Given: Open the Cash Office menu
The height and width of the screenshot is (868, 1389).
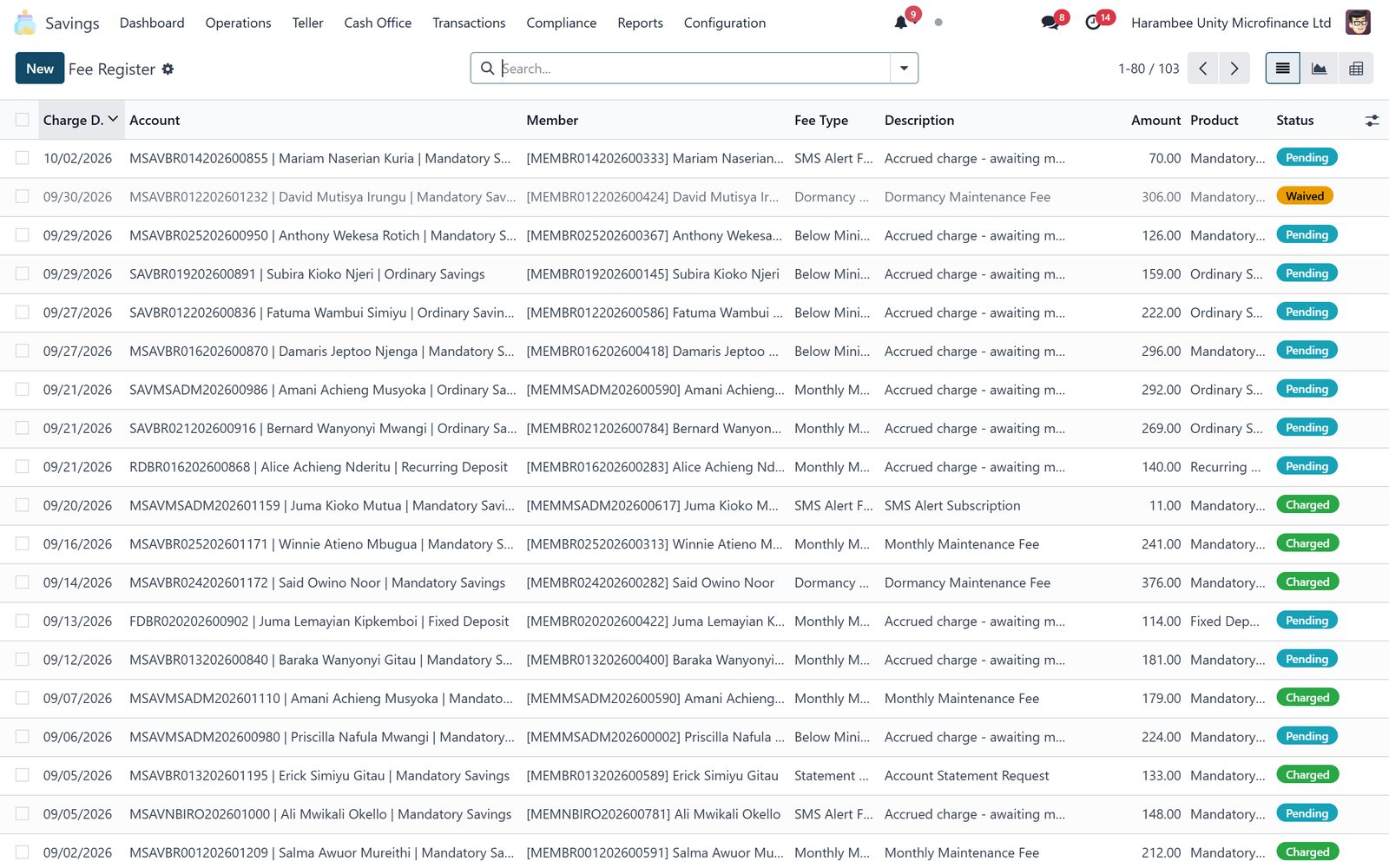Looking at the screenshot, I should (x=378, y=23).
